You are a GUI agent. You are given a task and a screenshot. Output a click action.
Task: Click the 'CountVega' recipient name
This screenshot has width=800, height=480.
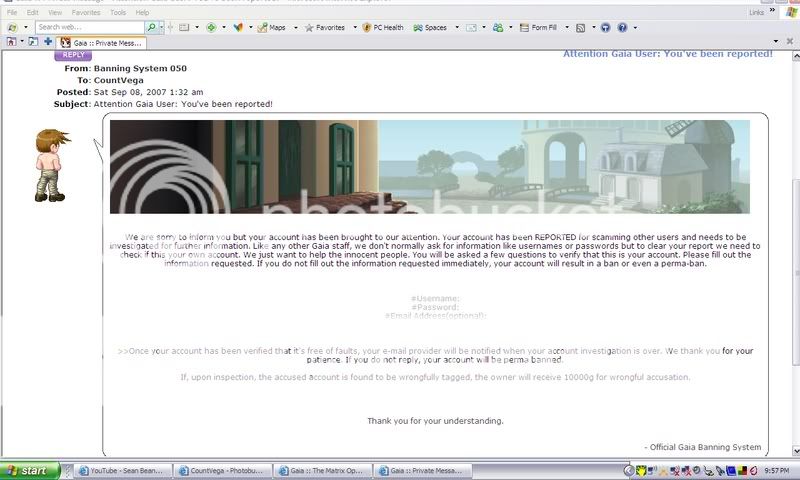pos(118,80)
